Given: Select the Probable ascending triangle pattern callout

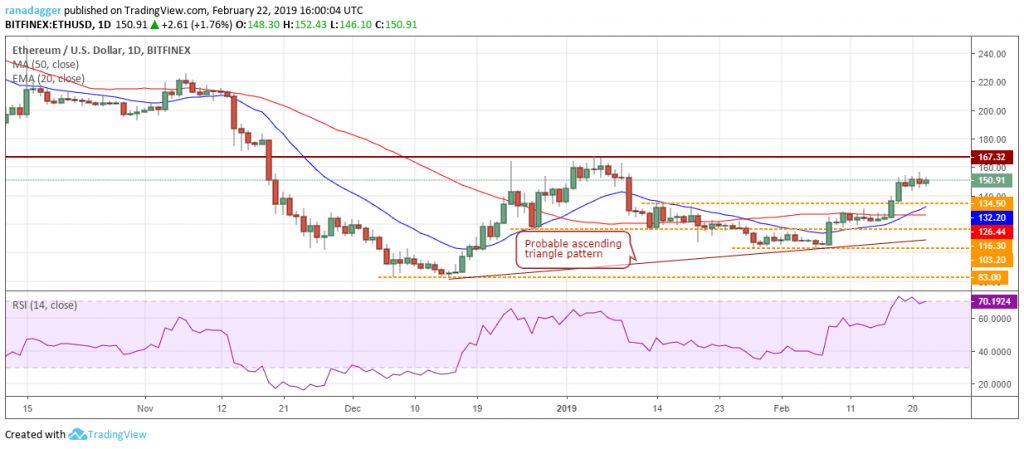Looking at the screenshot, I should 573,249.
